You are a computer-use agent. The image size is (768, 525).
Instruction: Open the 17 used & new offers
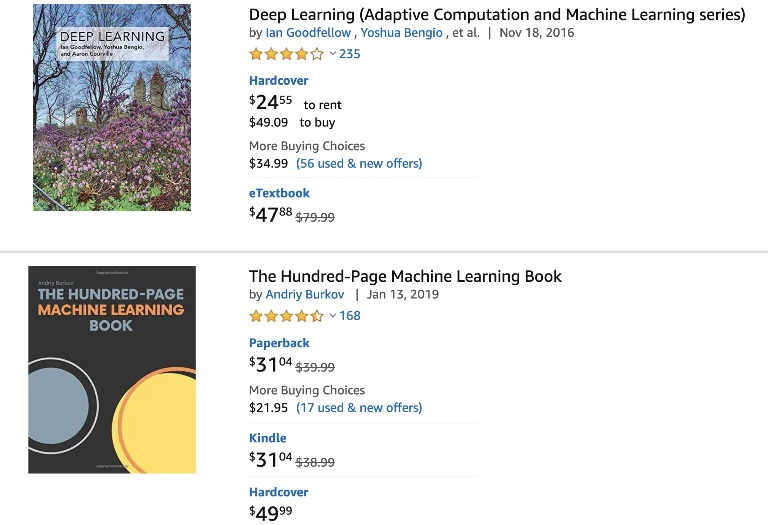tap(359, 408)
